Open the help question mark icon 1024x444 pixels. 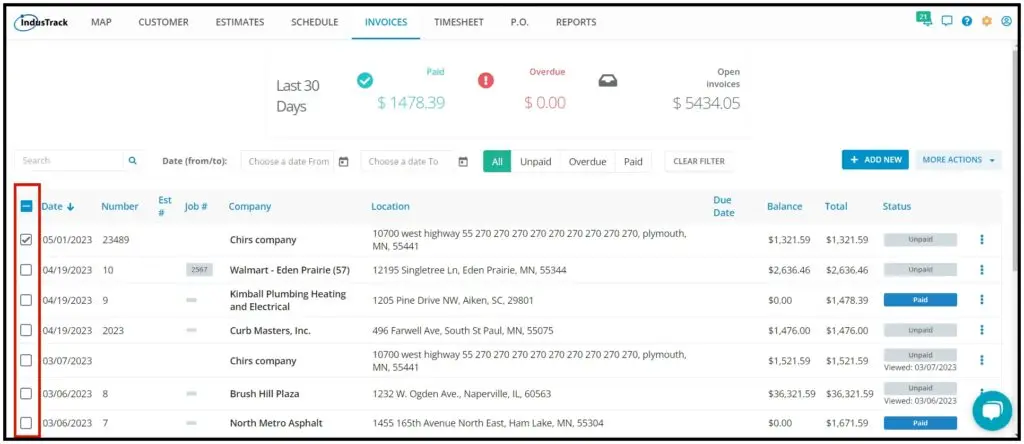tap(967, 21)
